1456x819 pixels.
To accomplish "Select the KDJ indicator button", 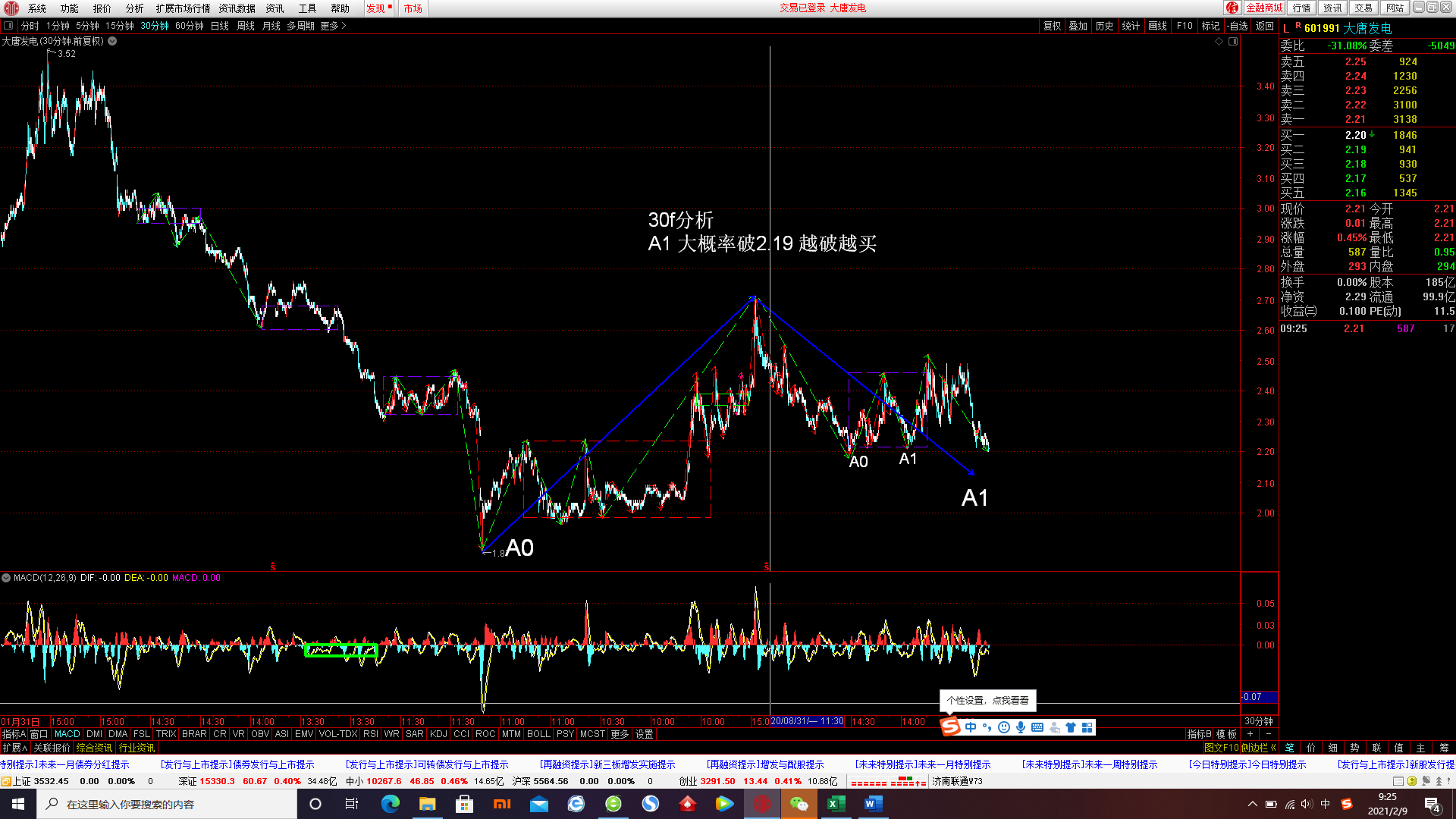I will (438, 734).
